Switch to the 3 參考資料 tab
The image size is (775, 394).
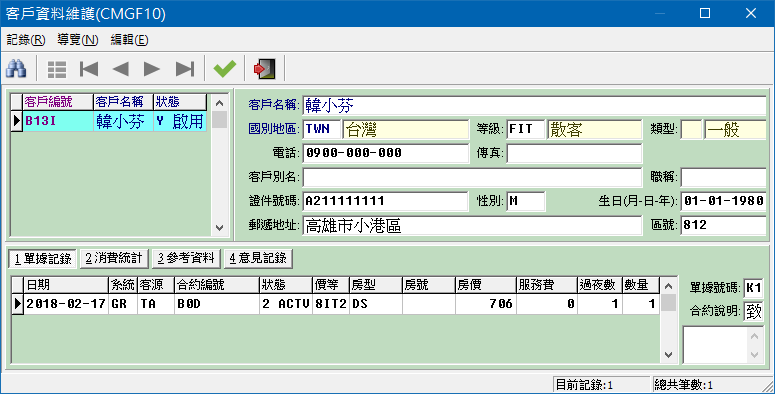(x=186, y=258)
